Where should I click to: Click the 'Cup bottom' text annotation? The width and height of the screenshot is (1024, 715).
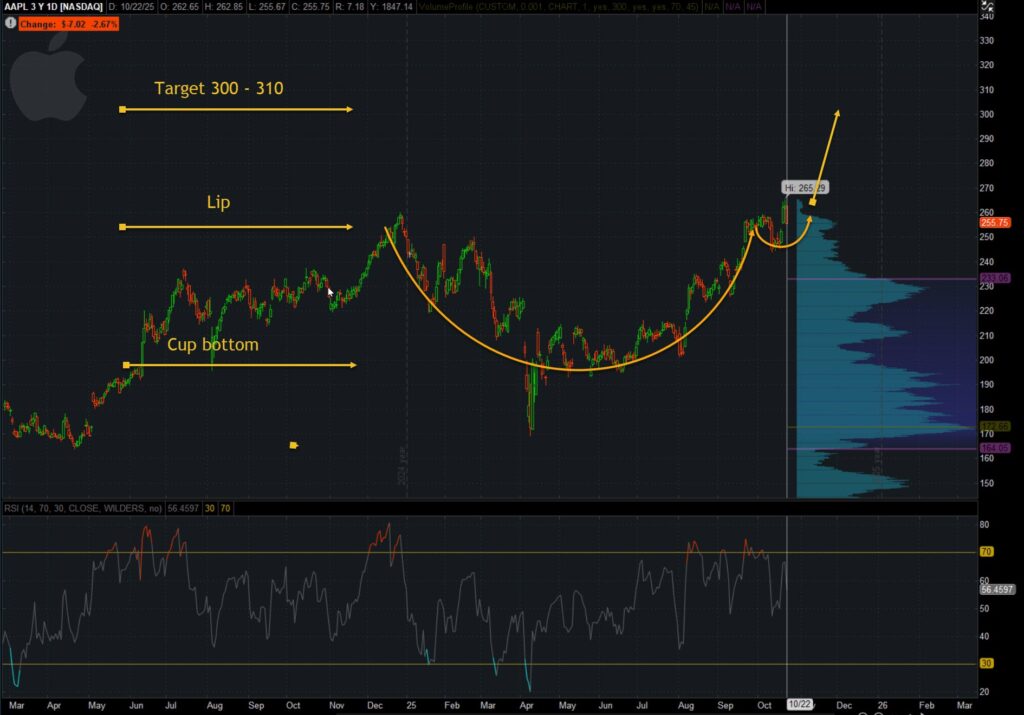pyautogui.click(x=213, y=345)
